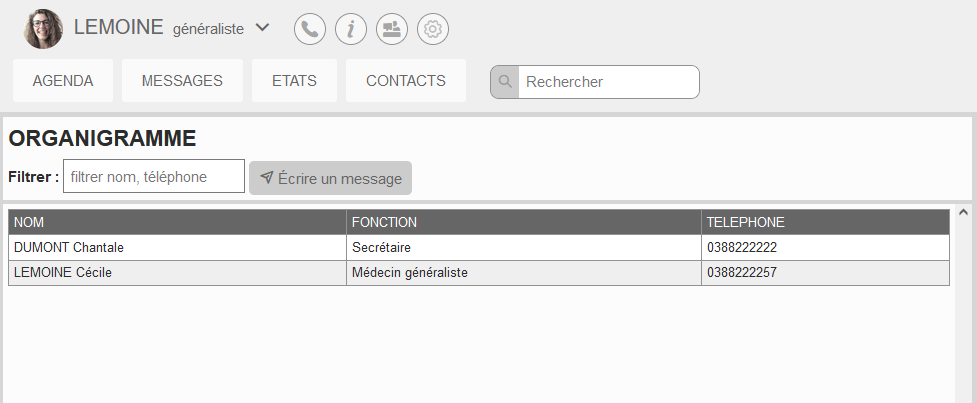Click Dr Lemoine's profile photo
The width and height of the screenshot is (977, 403).
pos(43,29)
